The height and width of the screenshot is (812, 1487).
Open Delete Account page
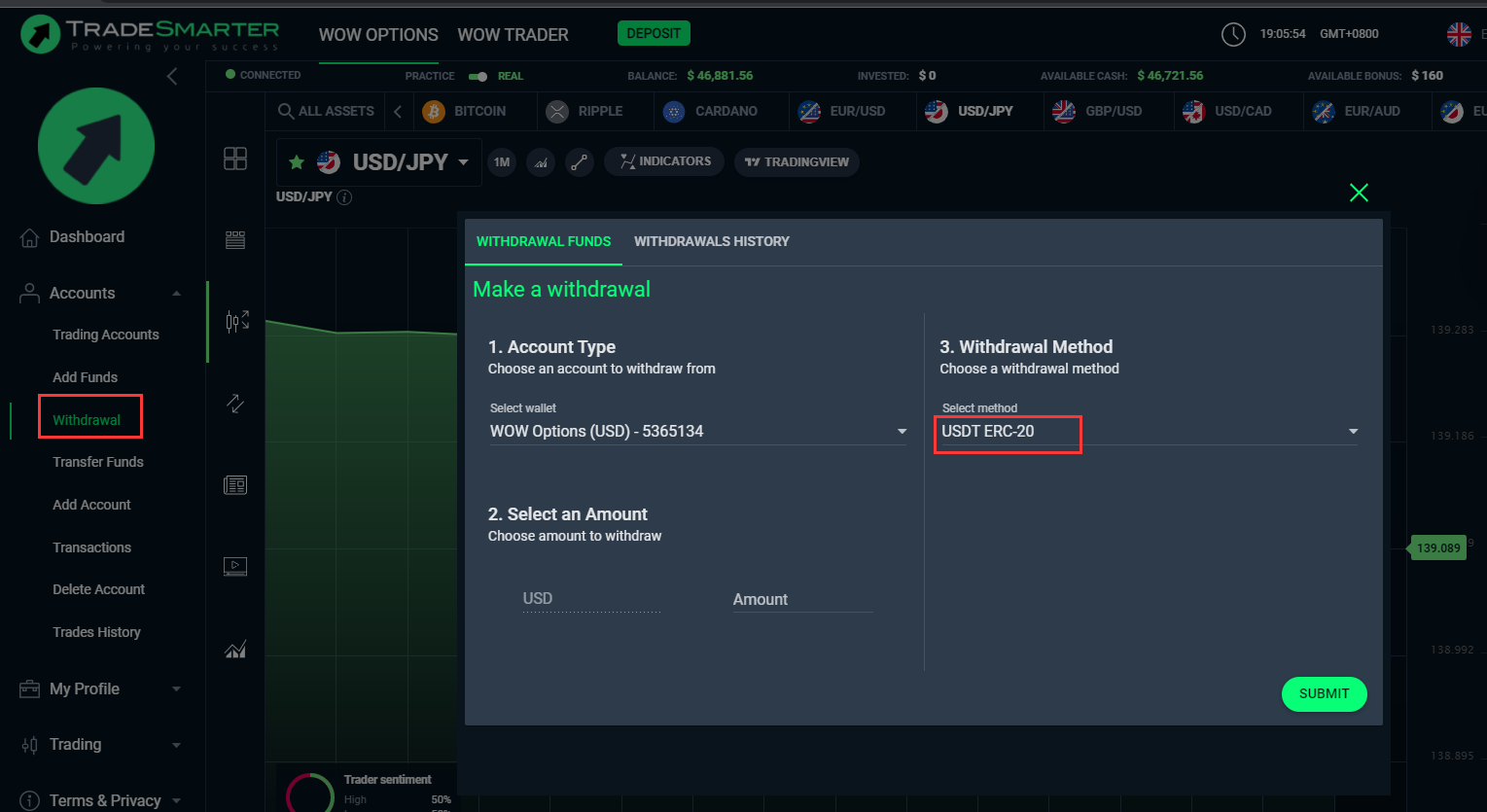(x=99, y=589)
